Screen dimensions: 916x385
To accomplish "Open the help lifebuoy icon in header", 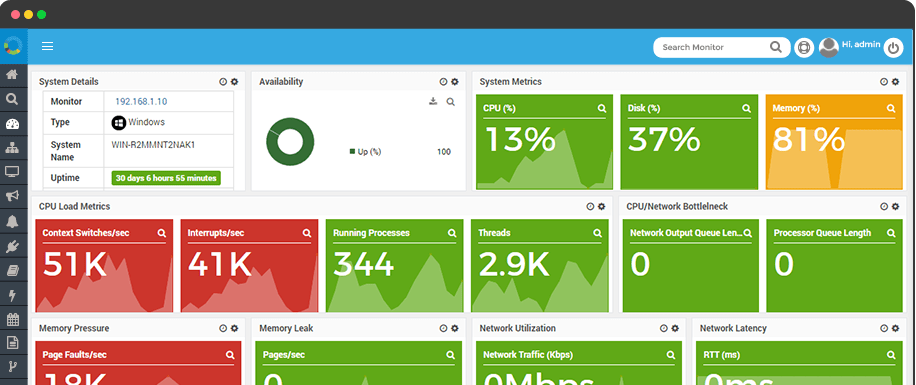I will coord(804,47).
